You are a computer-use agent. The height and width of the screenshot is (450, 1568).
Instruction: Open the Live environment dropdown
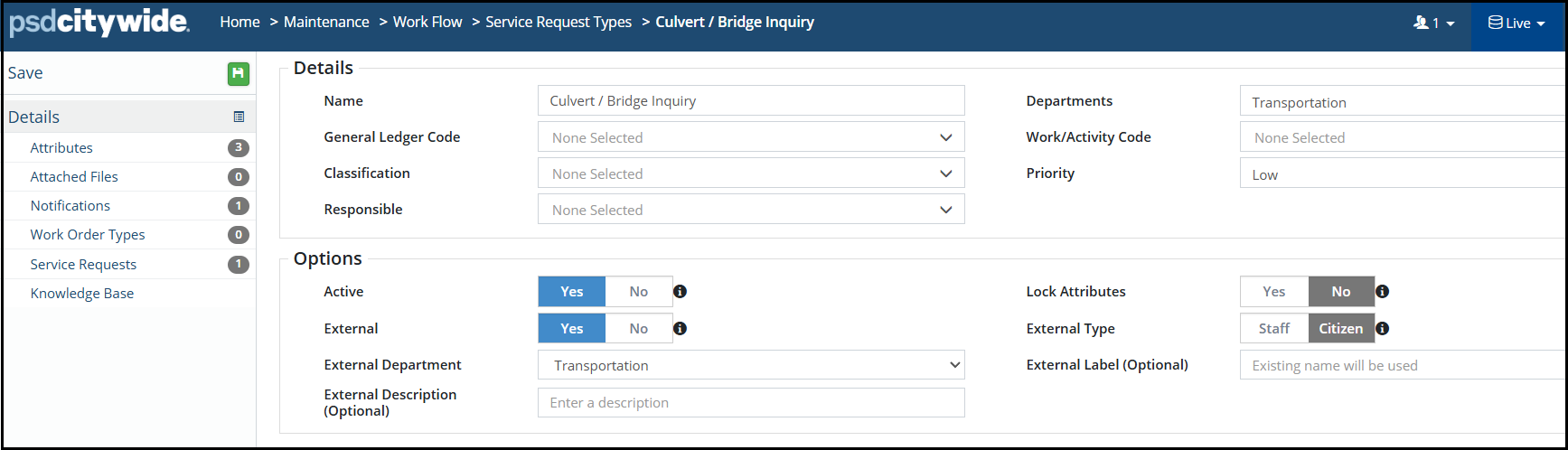pos(1516,23)
